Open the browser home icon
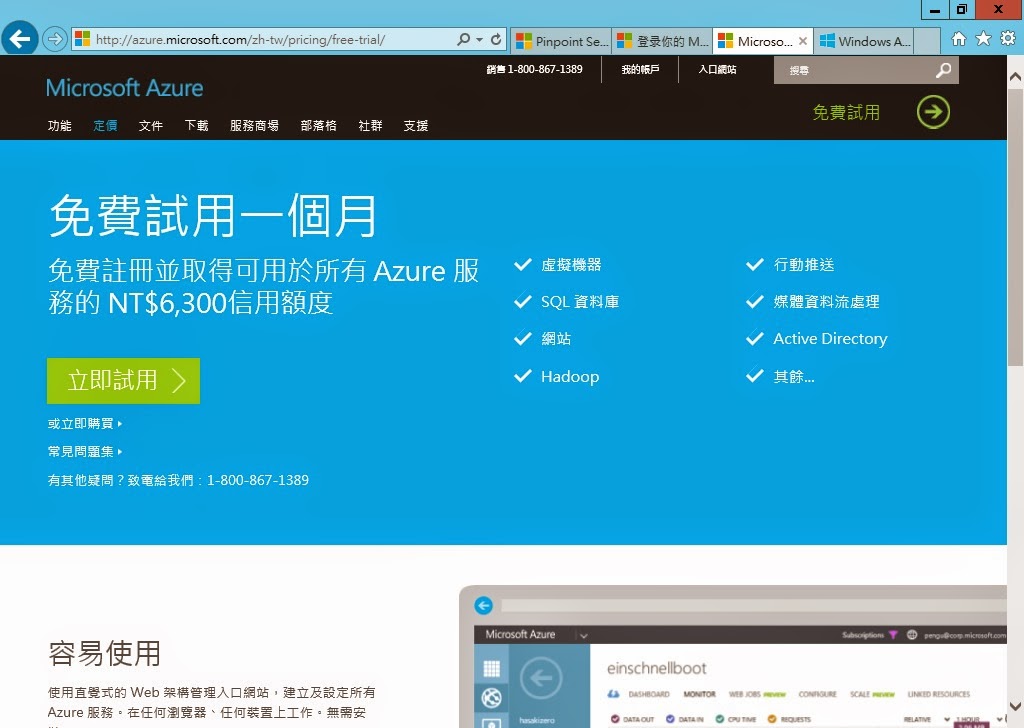Screen dimensions: 1024x728 959,39
